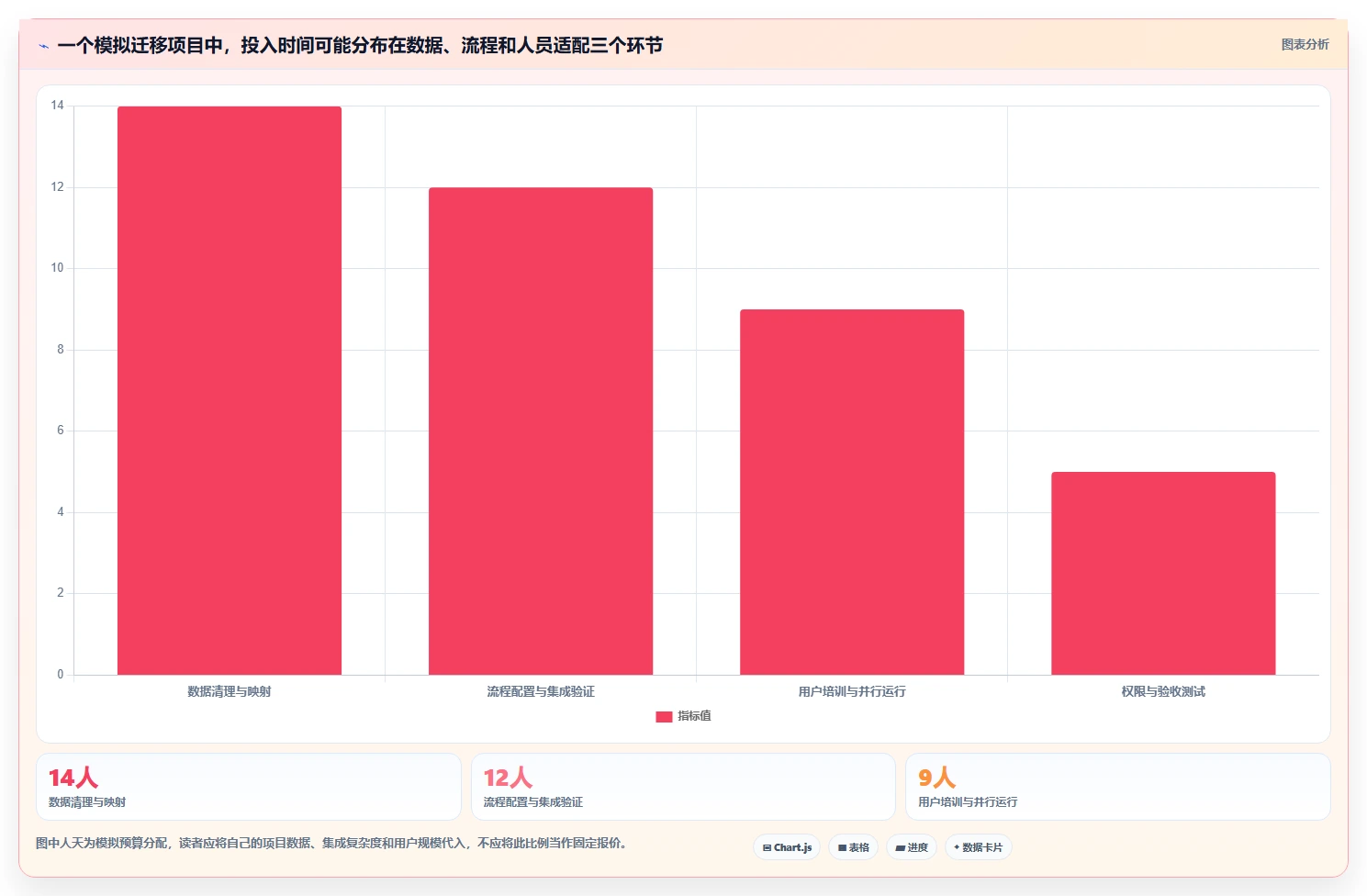The height and width of the screenshot is (896, 1367).
Task: Click the 流程配置与集成验证 bar in chart
Action: click(x=541, y=431)
